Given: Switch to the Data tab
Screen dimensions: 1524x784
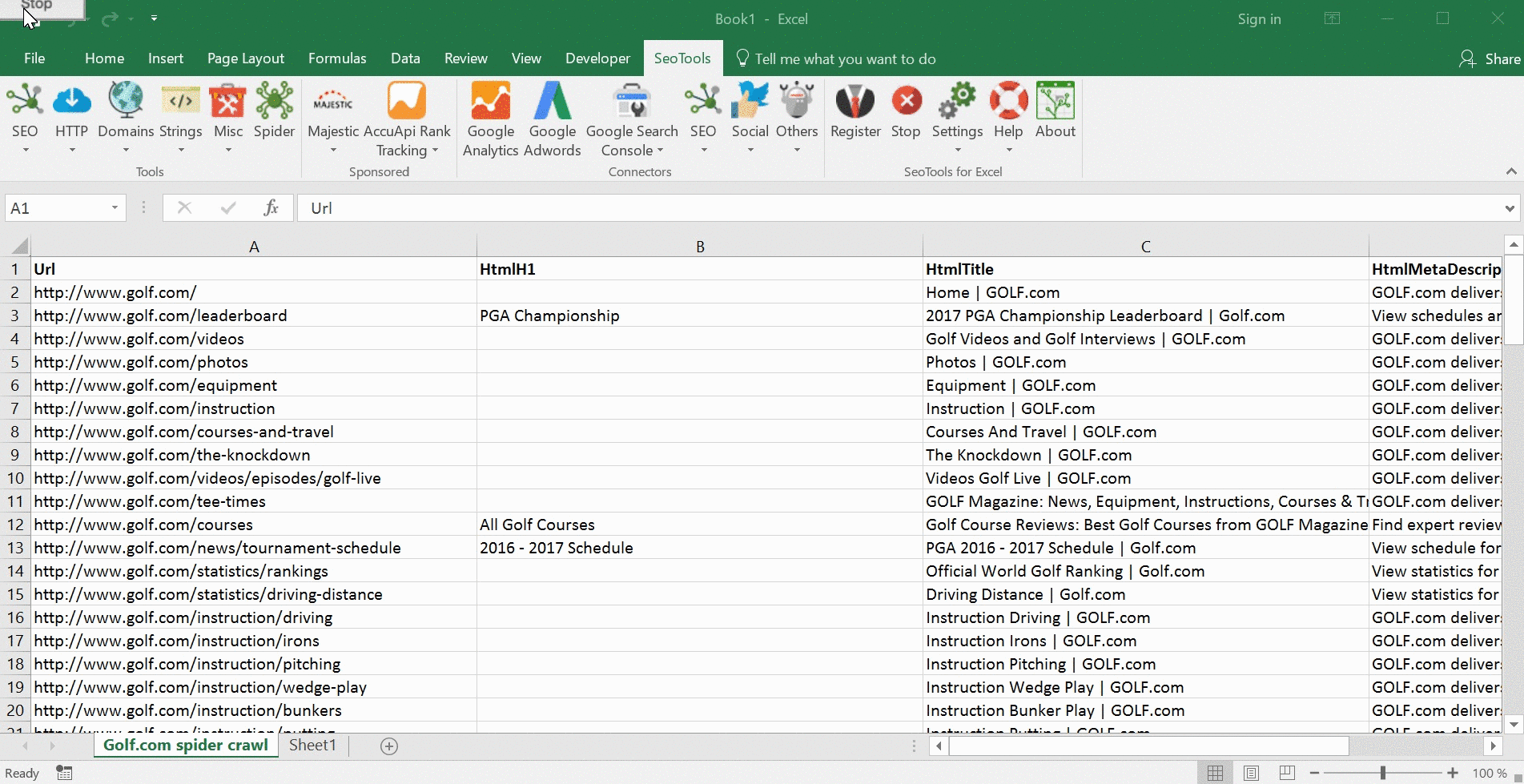Looking at the screenshot, I should pyautogui.click(x=405, y=58).
